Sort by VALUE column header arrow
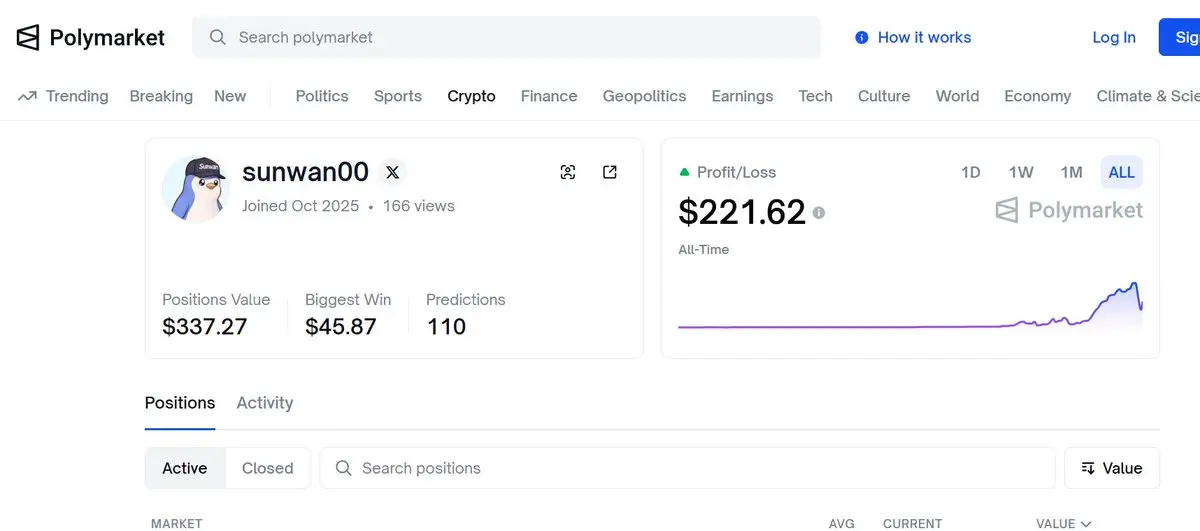This screenshot has height=531, width=1200. coord(1086,524)
